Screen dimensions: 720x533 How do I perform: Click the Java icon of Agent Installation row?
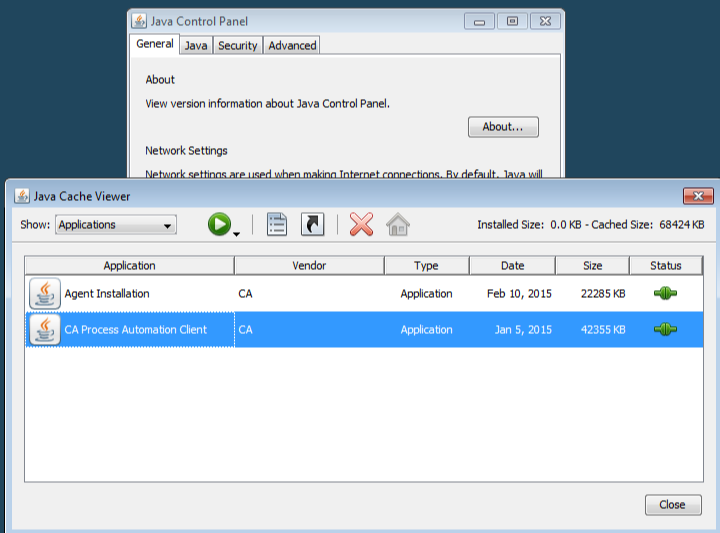pos(45,293)
